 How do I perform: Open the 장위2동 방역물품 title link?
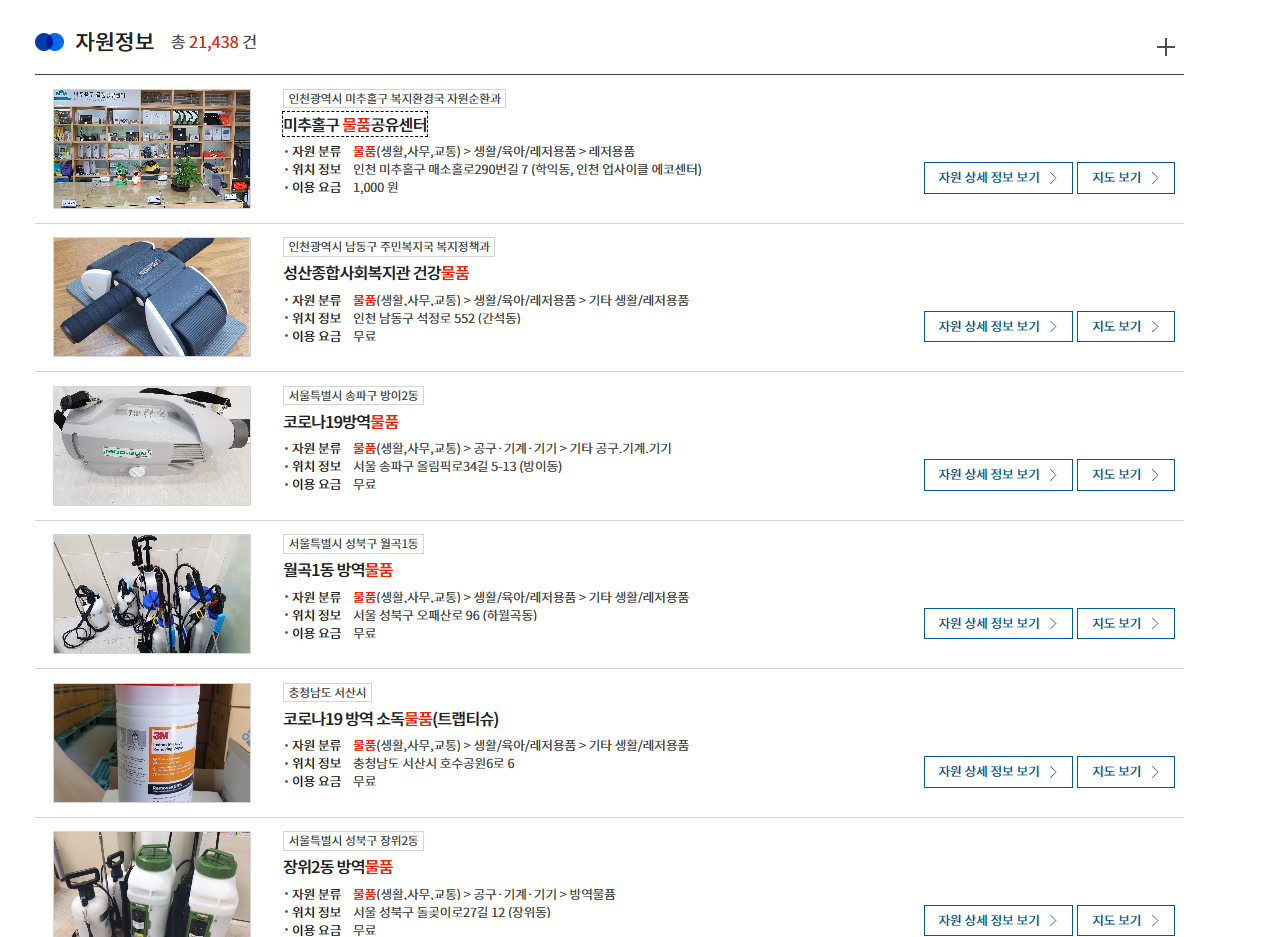(x=338, y=867)
